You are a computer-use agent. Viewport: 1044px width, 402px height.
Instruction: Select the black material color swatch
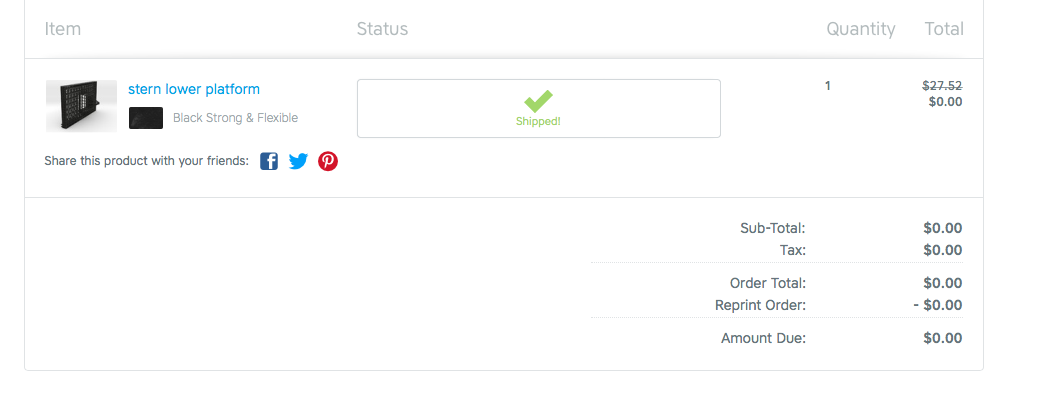tap(146, 118)
